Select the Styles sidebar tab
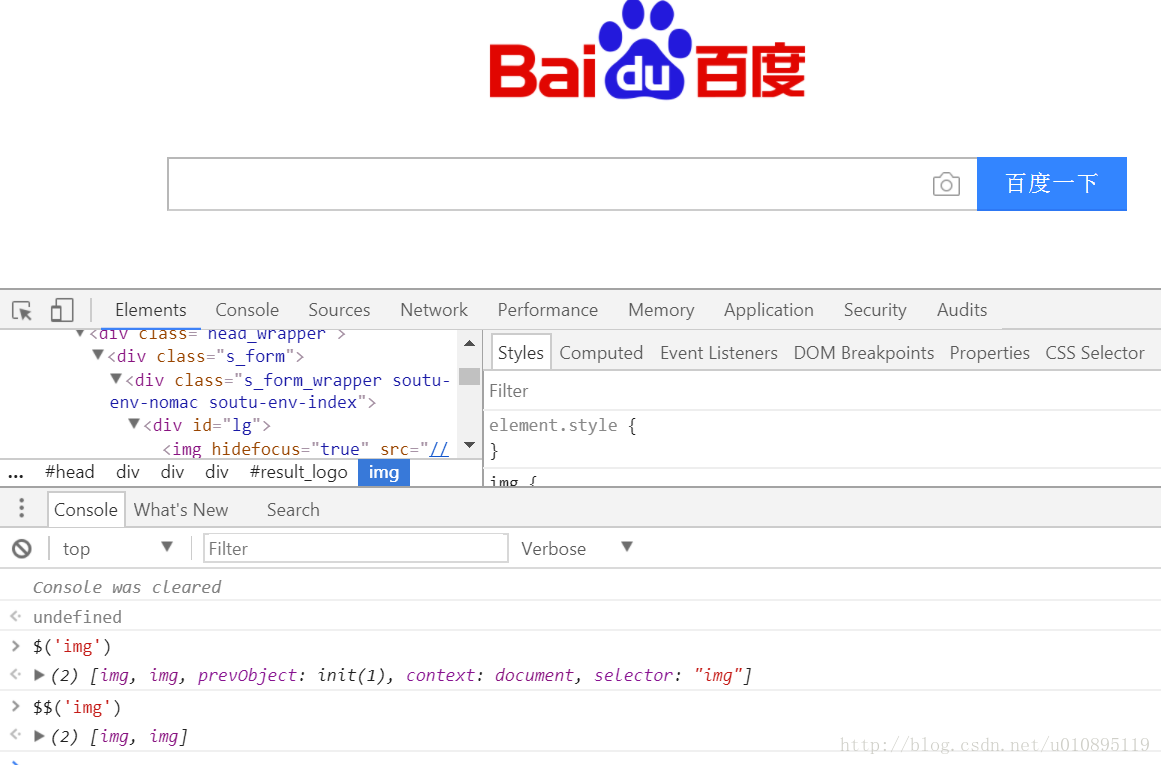Viewport: 1161px width, 765px height. coord(521,353)
